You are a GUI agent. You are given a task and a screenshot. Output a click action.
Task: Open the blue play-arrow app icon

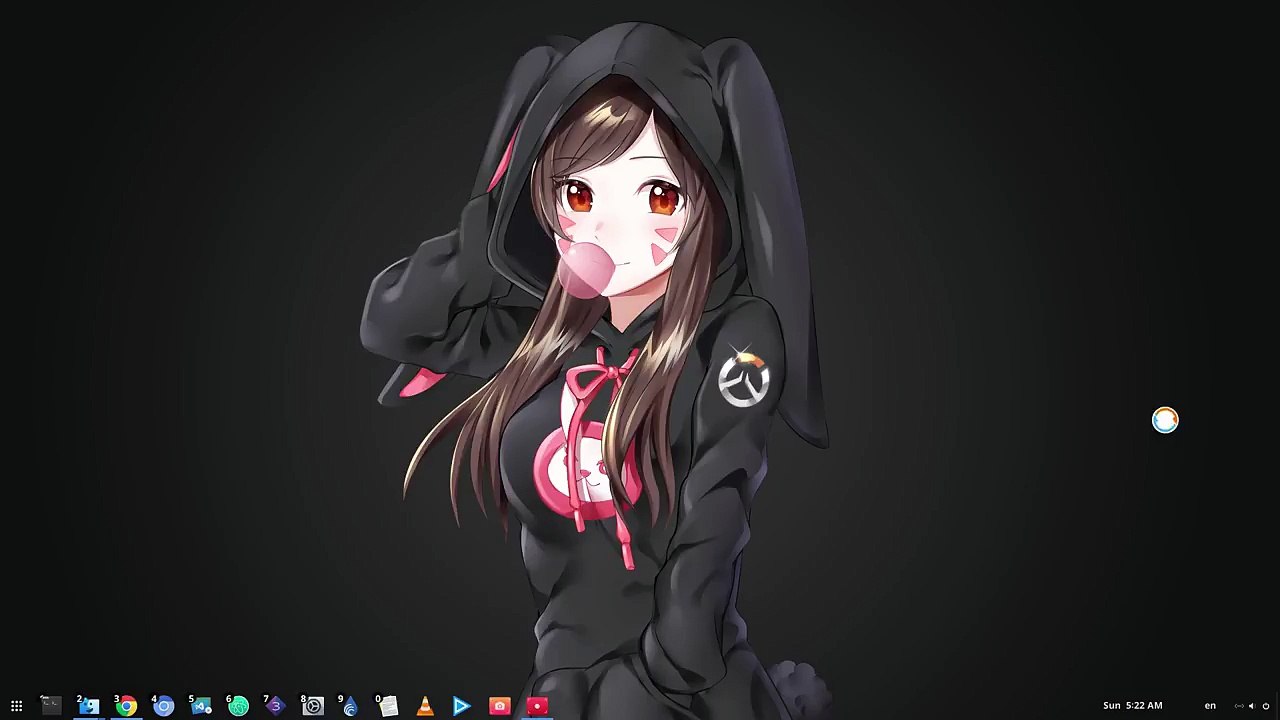[x=462, y=706]
